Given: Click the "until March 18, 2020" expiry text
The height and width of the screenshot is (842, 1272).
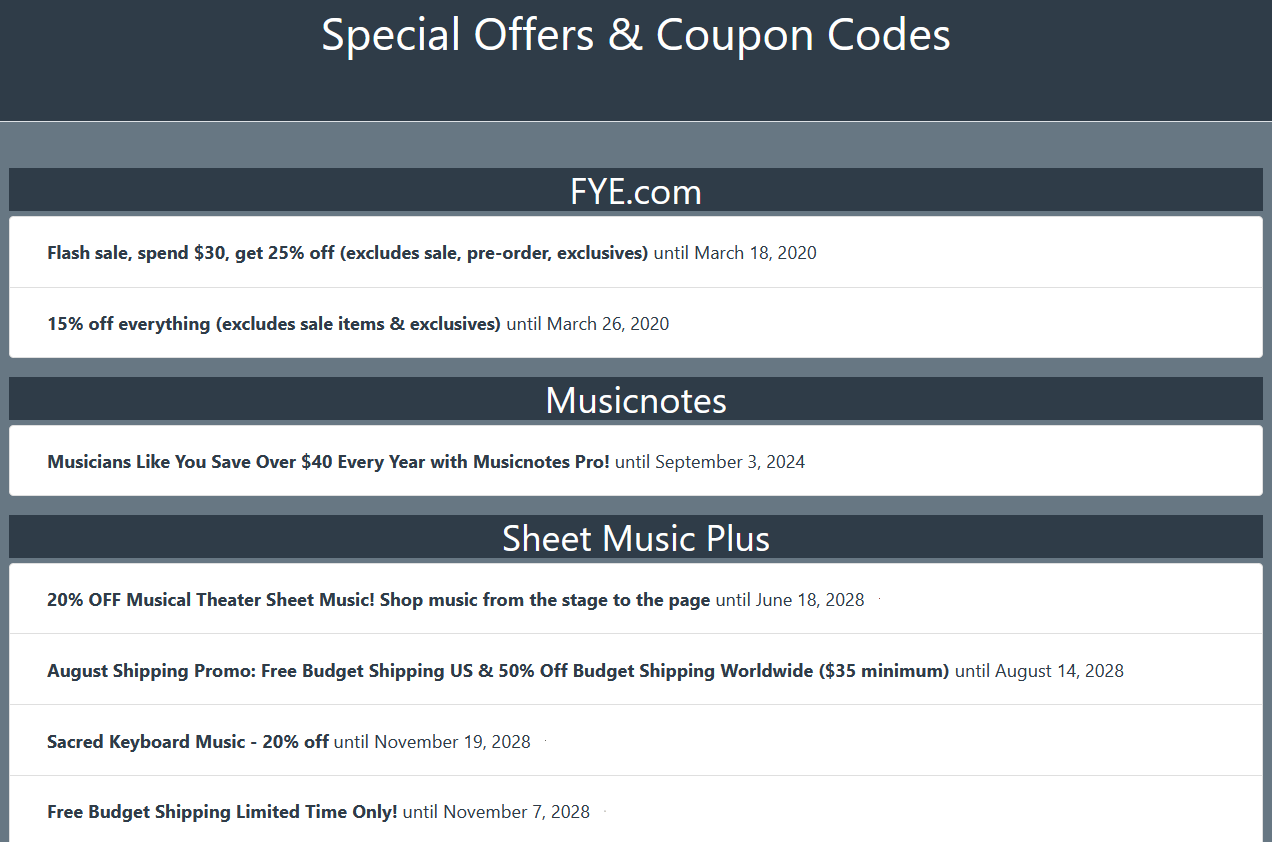Looking at the screenshot, I should click(735, 253).
